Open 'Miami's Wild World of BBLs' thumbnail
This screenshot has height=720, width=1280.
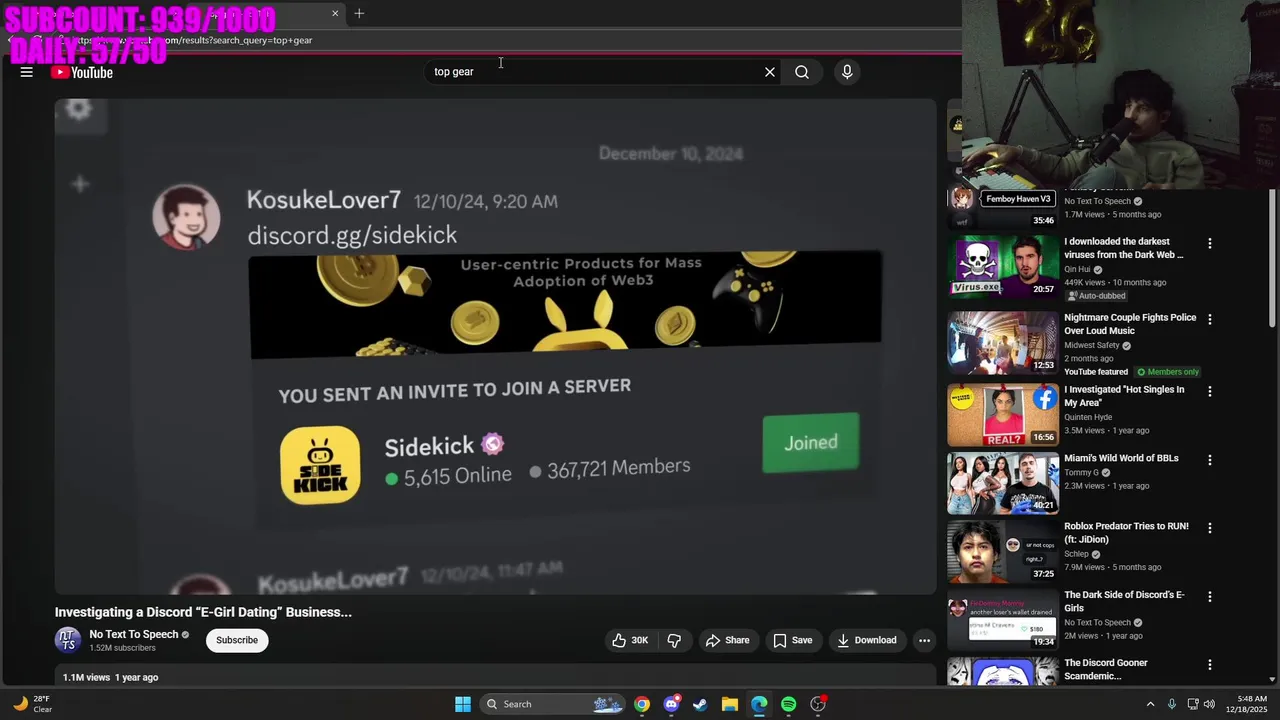point(1003,483)
